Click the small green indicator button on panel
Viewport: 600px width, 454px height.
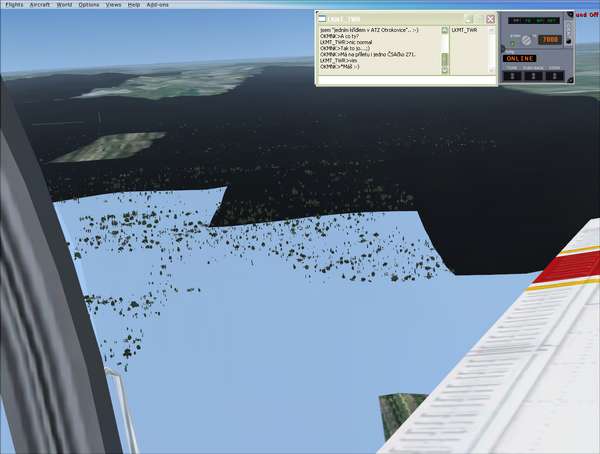pos(513,44)
